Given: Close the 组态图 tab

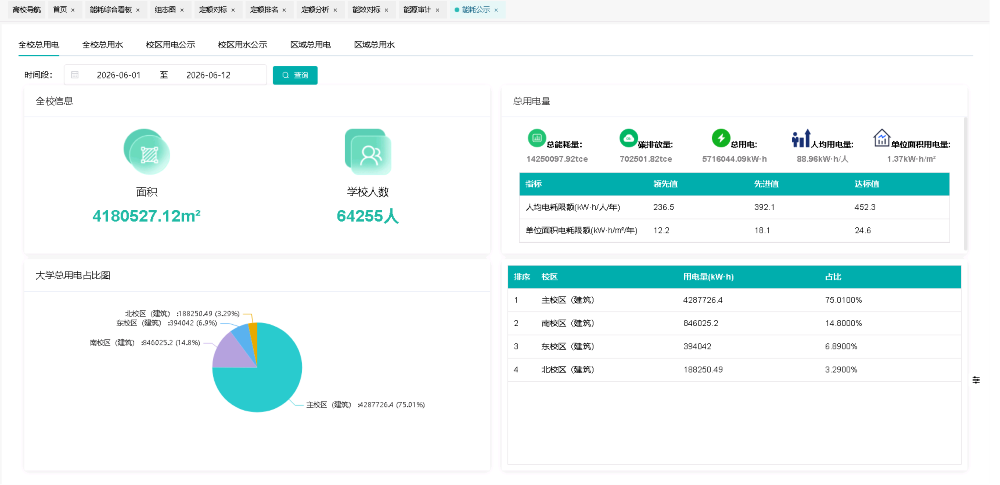Looking at the screenshot, I should click(x=182, y=10).
